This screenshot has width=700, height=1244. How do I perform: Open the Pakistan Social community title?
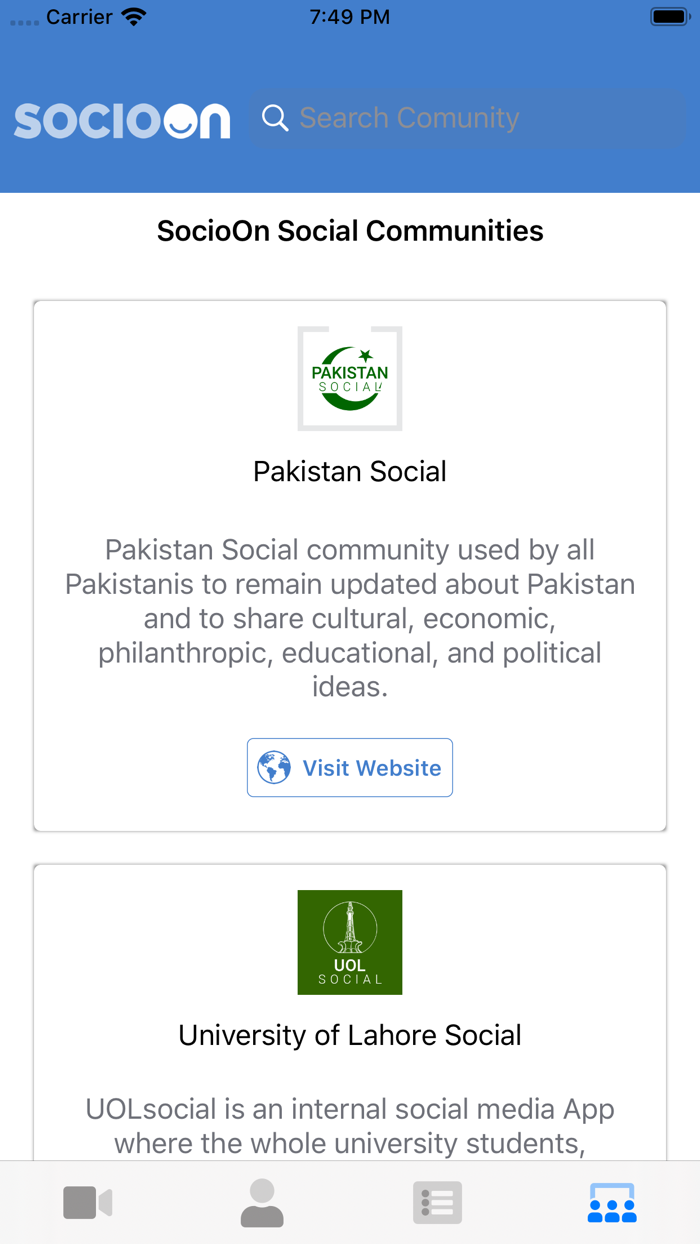(349, 471)
